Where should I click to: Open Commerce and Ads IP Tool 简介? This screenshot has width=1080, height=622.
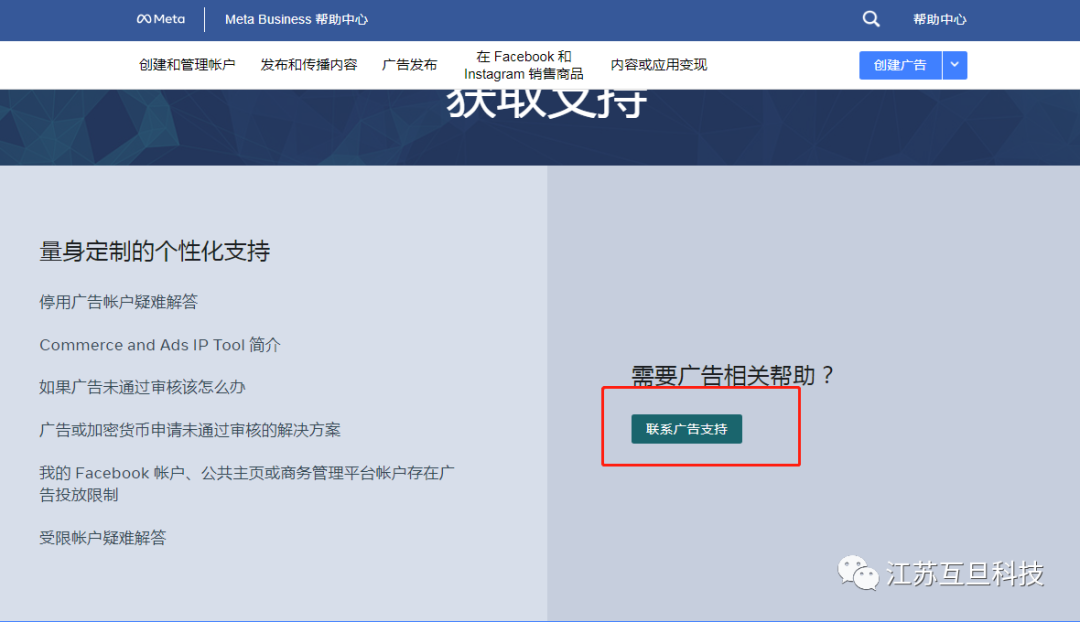coord(160,345)
